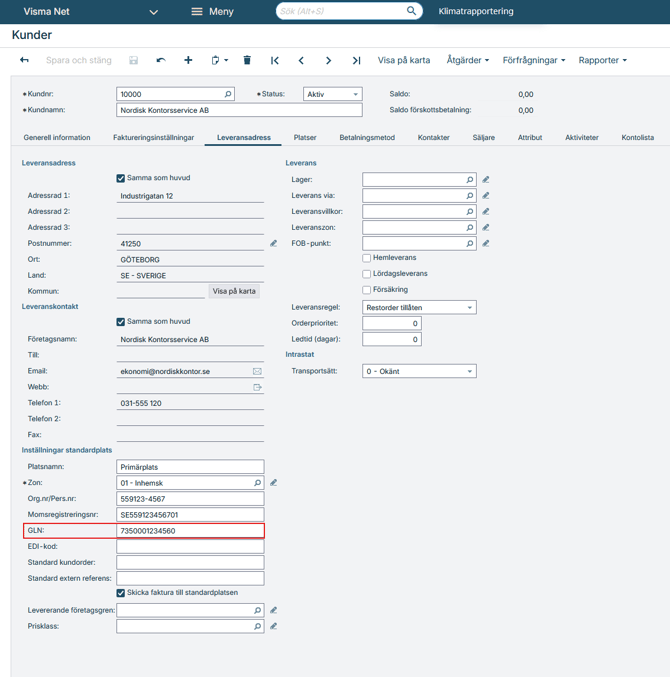Viewport: 670px width, 677px height.
Task: Expand the Leveransregel dropdown
Action: (x=419, y=308)
